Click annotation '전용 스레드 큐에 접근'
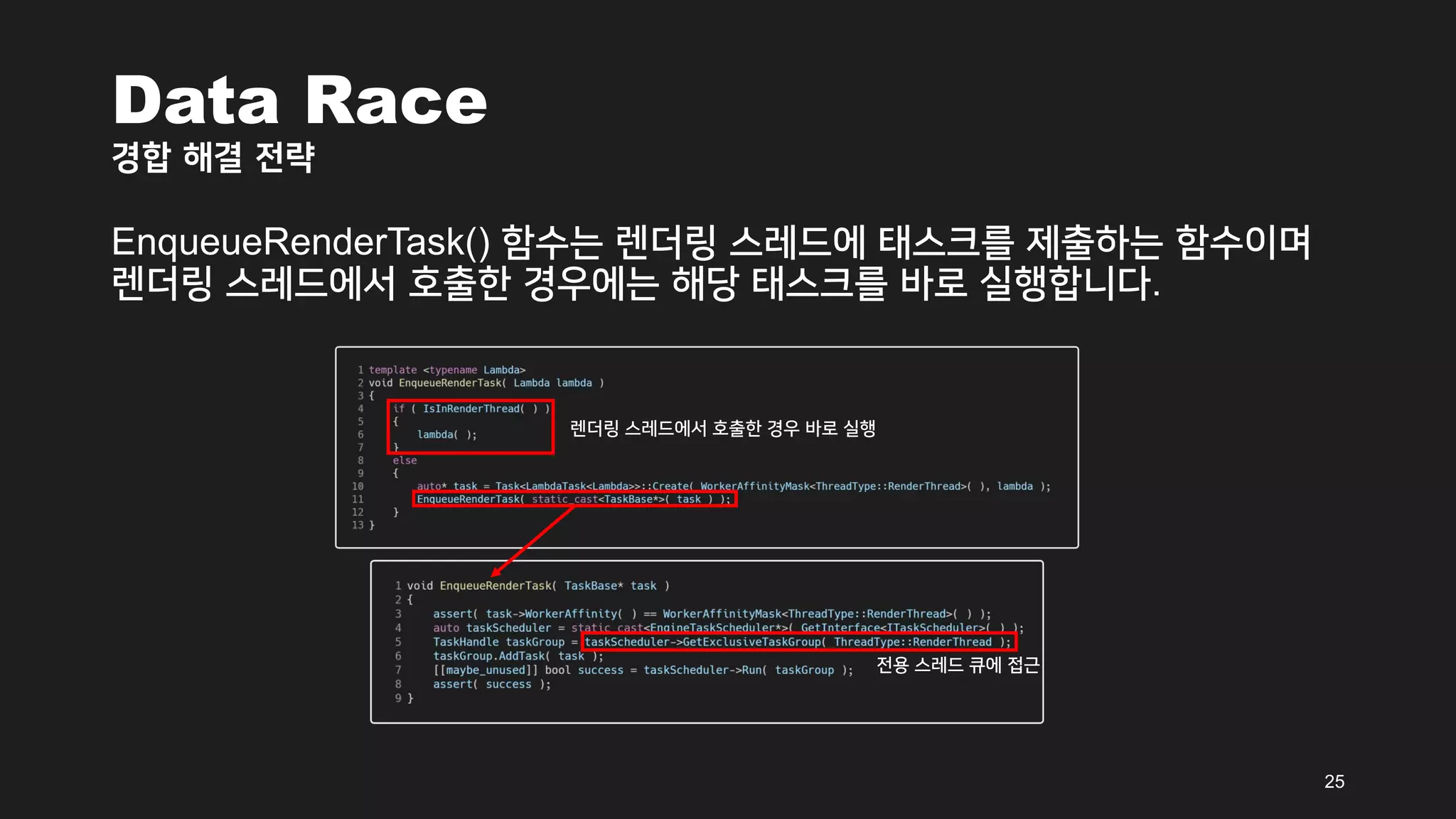The height and width of the screenshot is (819, 1456). point(958,665)
